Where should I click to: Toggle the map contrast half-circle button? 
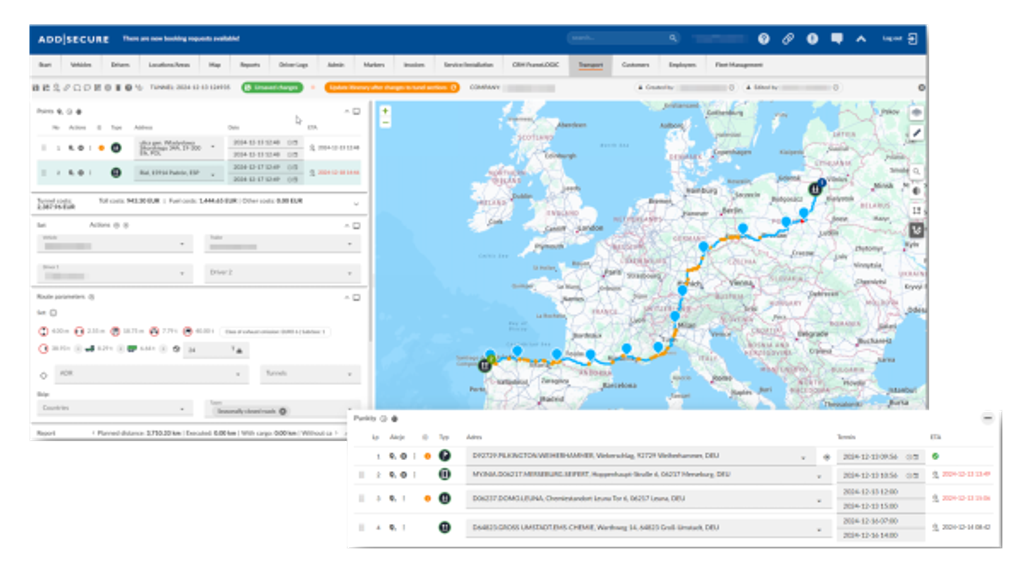click(917, 191)
